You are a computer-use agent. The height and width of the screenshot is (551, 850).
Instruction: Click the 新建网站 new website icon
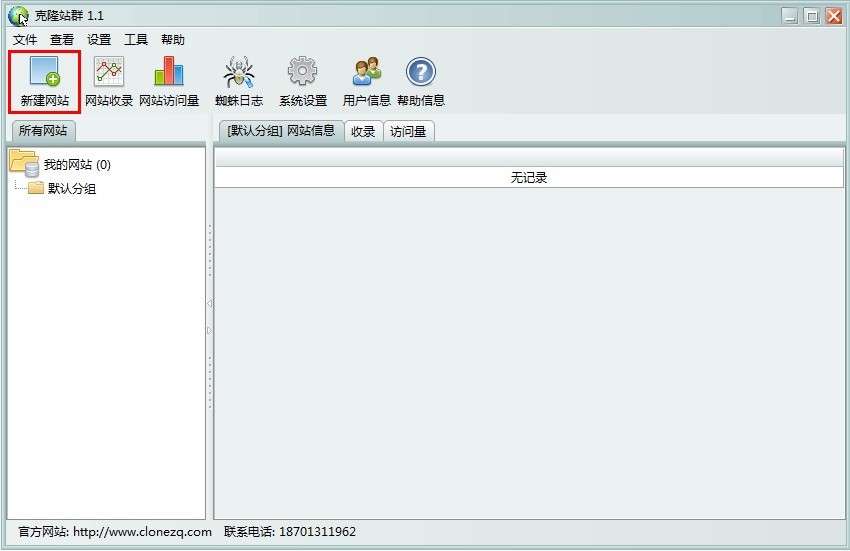point(44,72)
